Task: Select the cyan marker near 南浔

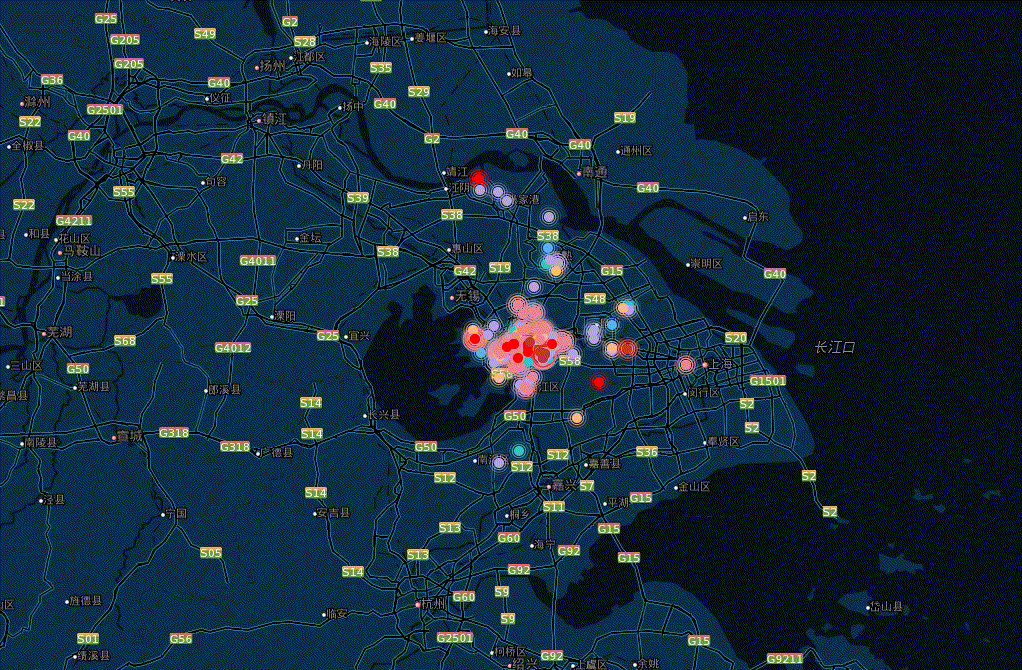Action: click(518, 451)
